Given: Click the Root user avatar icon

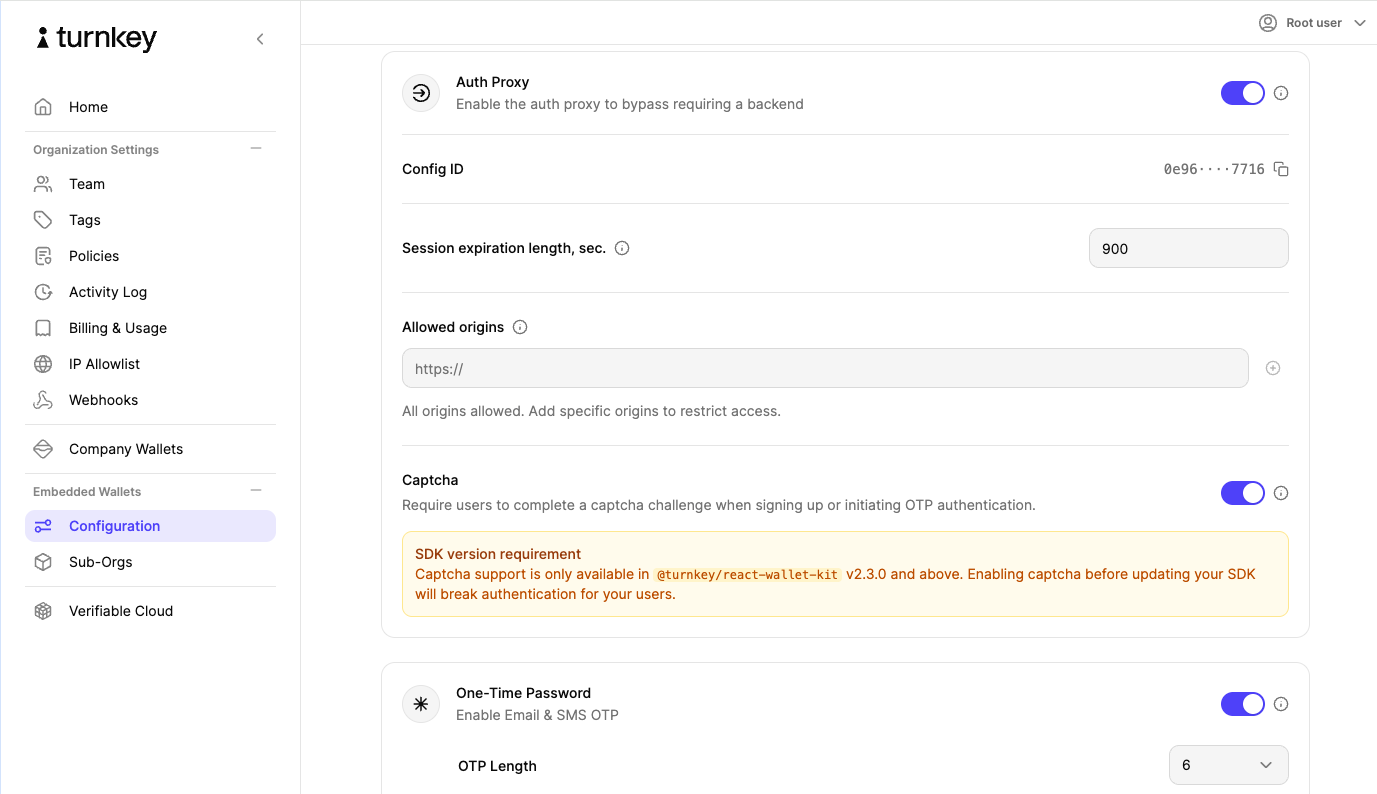Looking at the screenshot, I should [x=1268, y=23].
